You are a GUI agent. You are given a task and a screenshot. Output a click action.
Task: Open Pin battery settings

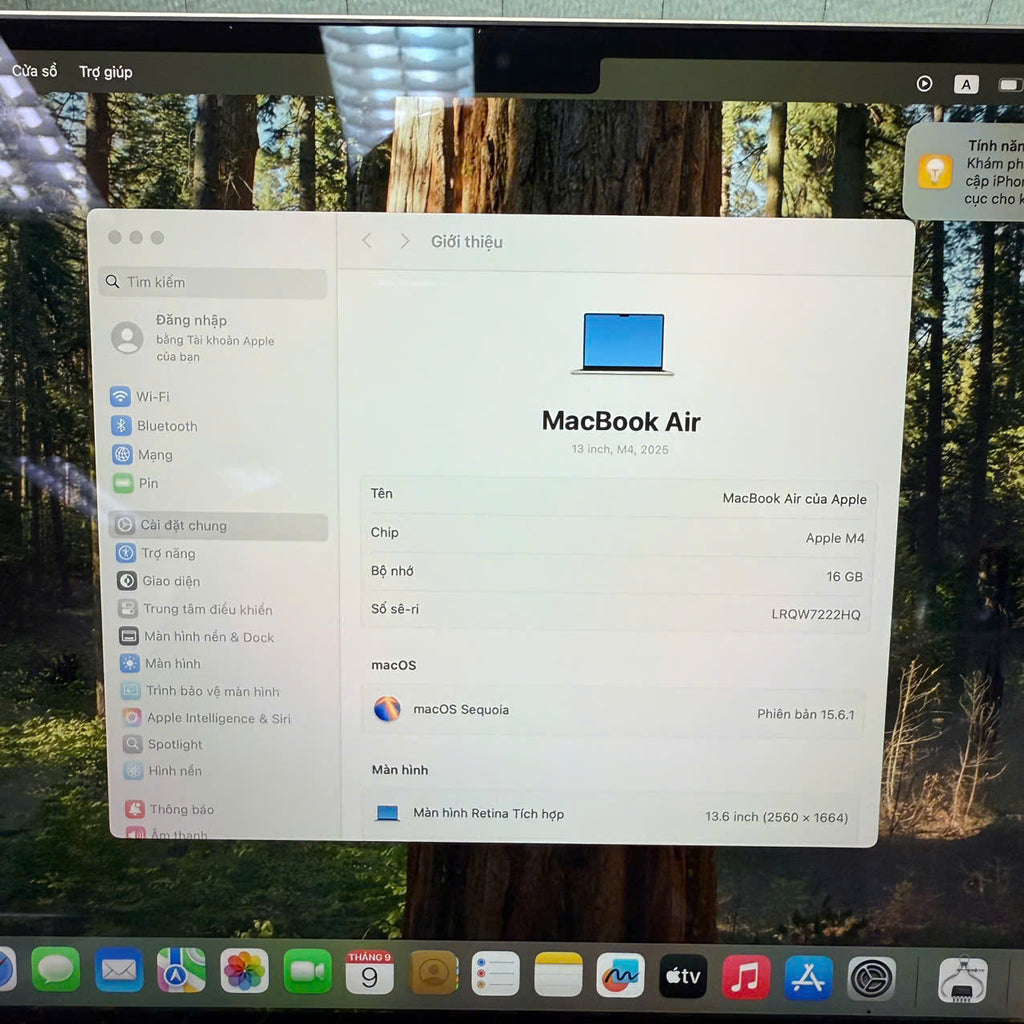click(x=147, y=483)
